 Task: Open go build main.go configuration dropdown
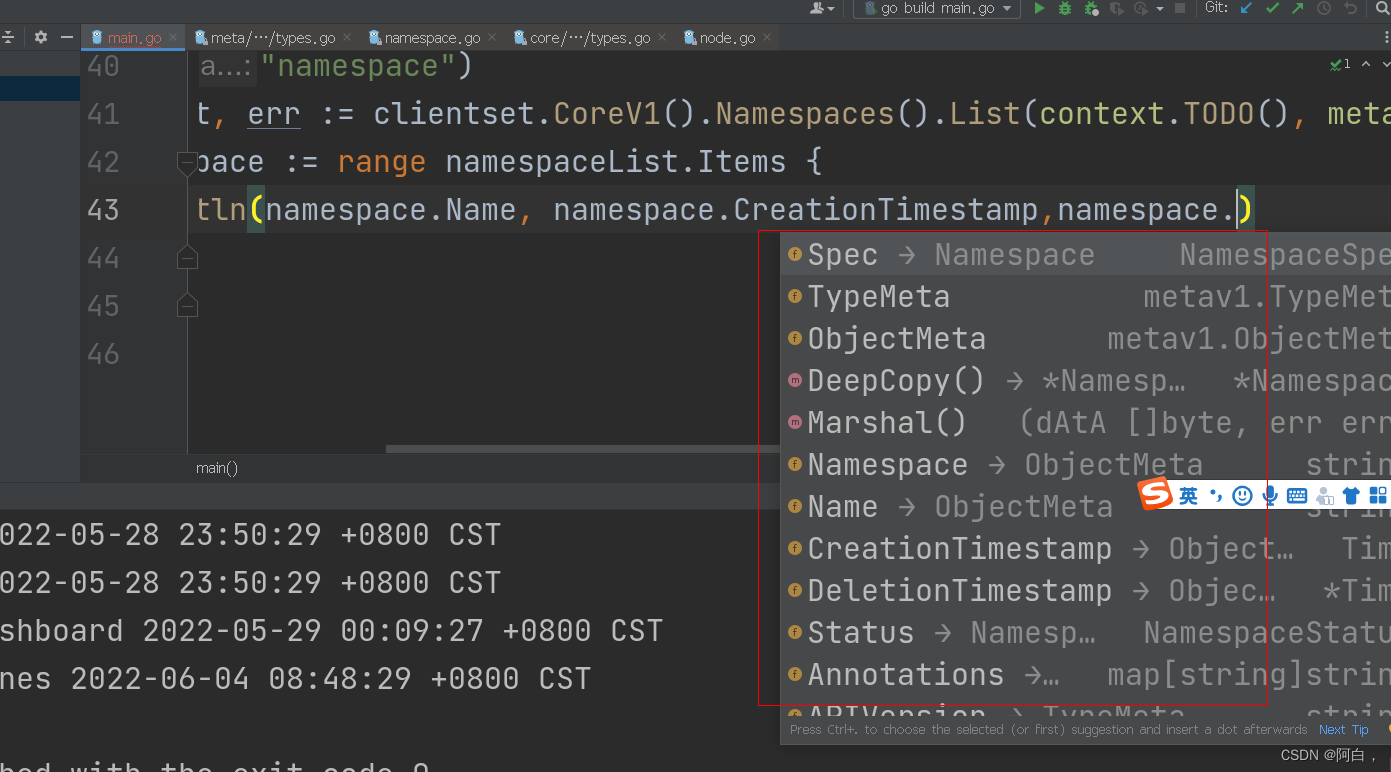[x=938, y=8]
